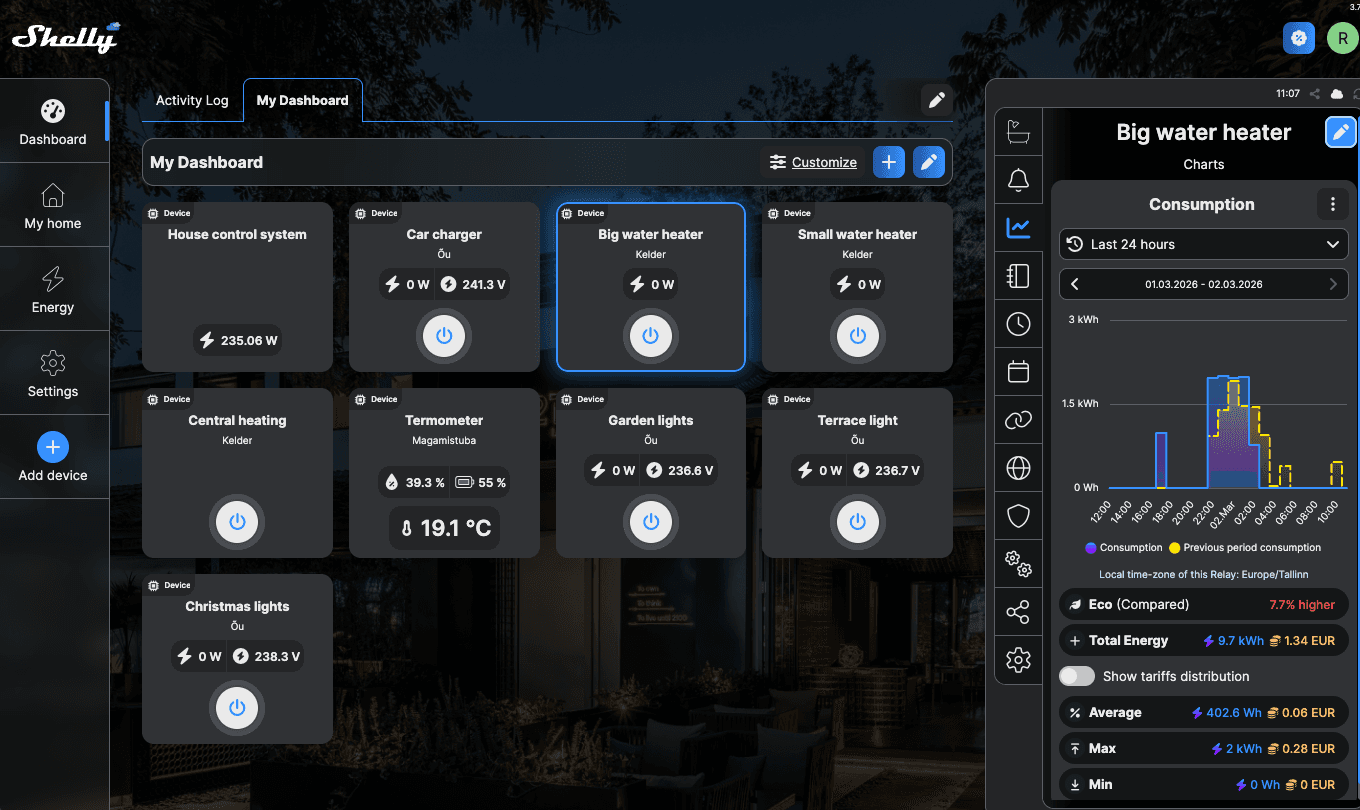Open the globe icon in device panel
The width and height of the screenshot is (1360, 810).
point(1018,468)
